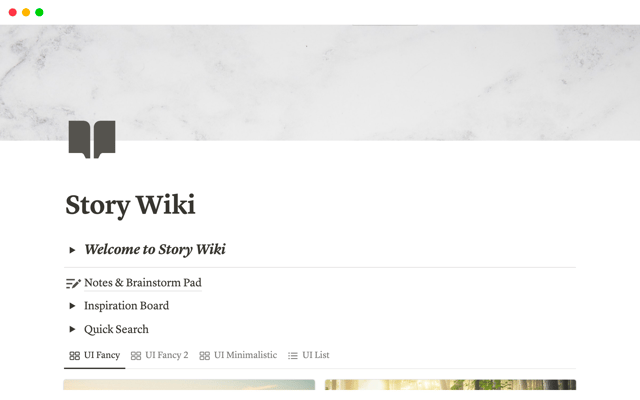Click the UI List view icon
This screenshot has width=640, height=400.
click(x=293, y=356)
